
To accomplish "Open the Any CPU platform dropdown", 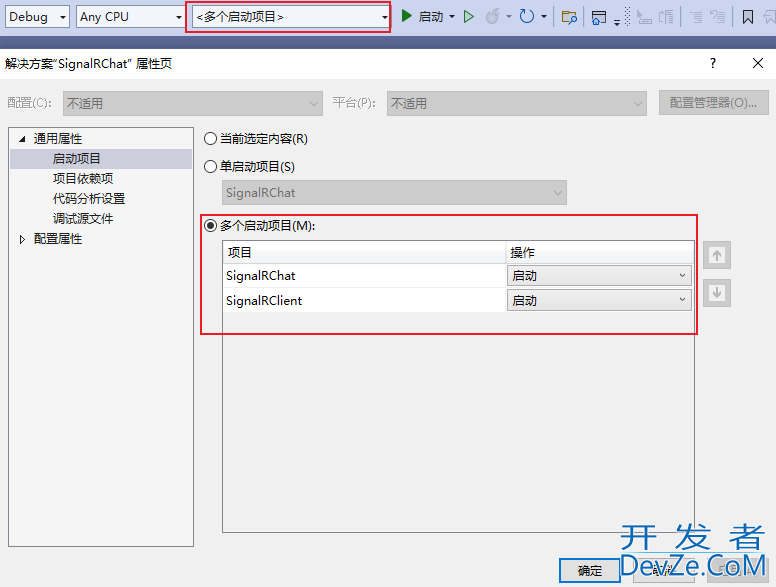I will pos(131,17).
